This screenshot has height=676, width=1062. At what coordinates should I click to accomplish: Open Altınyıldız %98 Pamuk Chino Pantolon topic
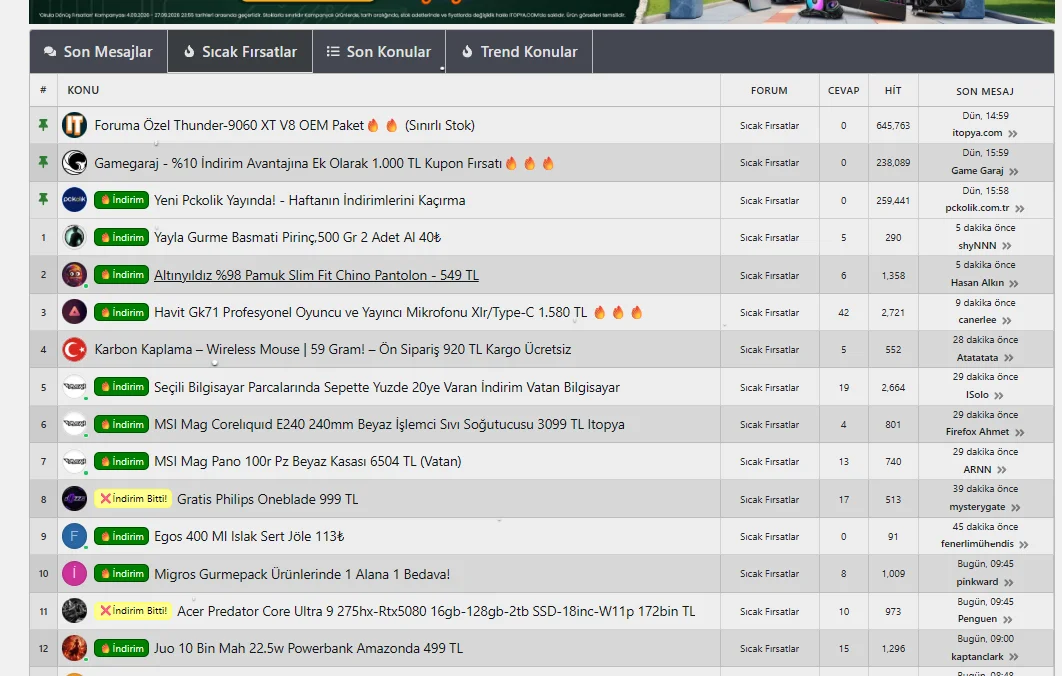tap(316, 275)
